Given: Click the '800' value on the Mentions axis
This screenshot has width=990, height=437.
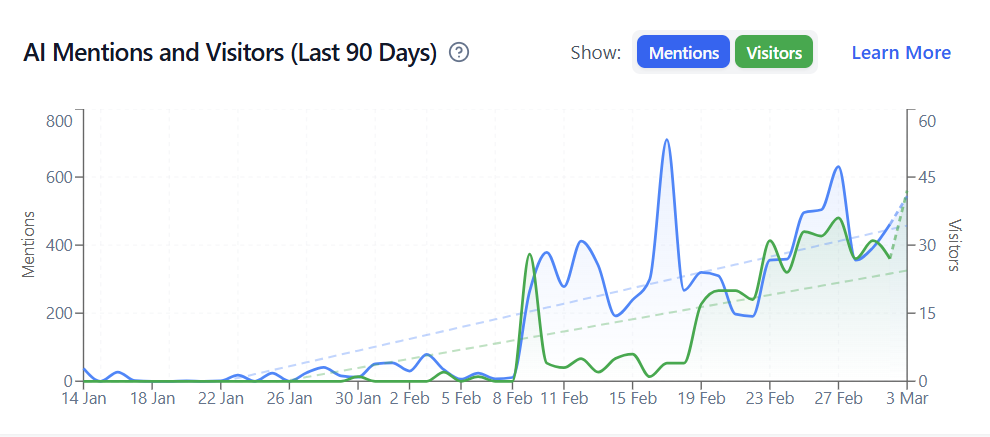Looking at the screenshot, I should (60, 121).
